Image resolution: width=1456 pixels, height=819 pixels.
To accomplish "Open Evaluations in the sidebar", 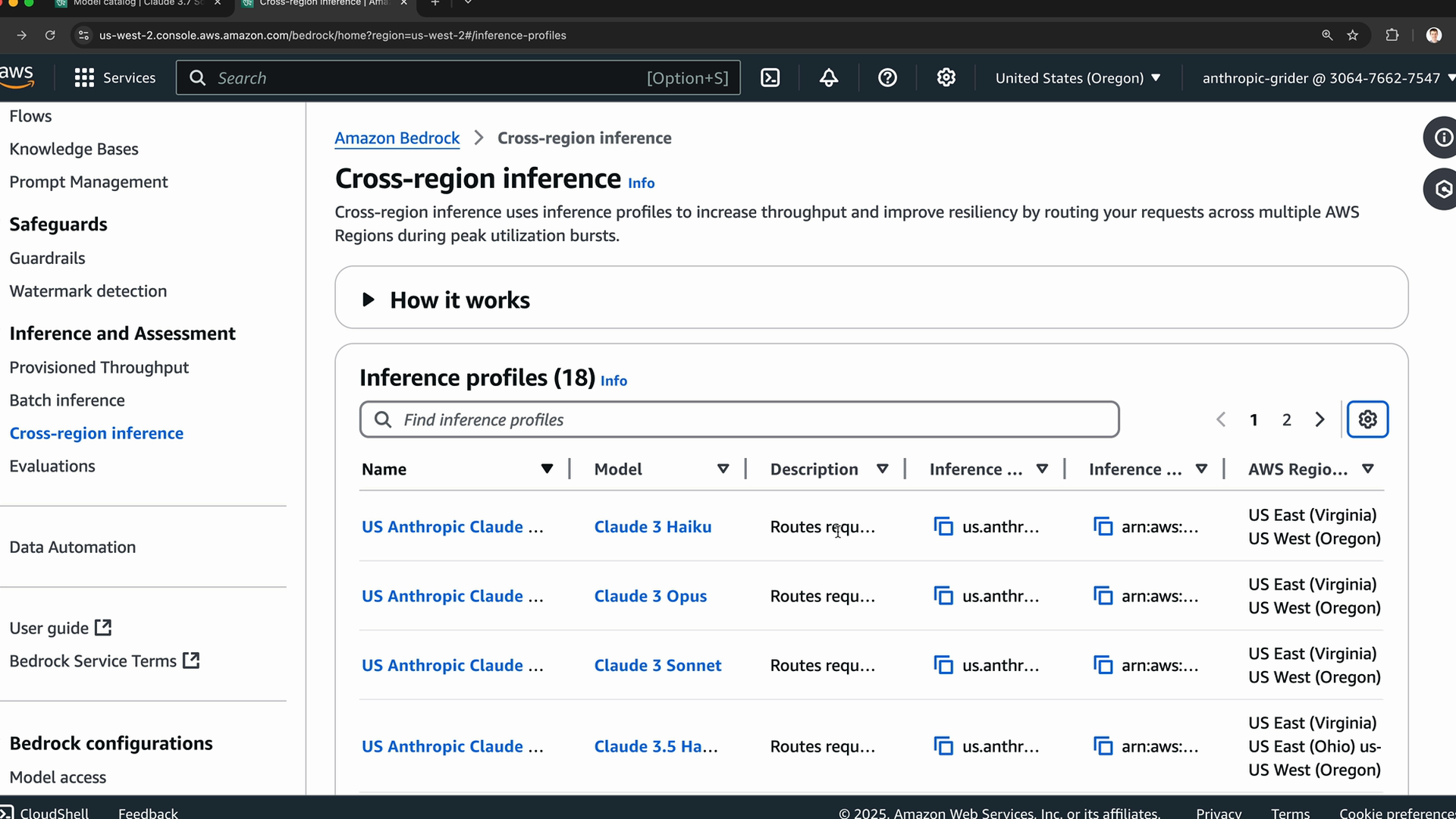I will click(52, 466).
